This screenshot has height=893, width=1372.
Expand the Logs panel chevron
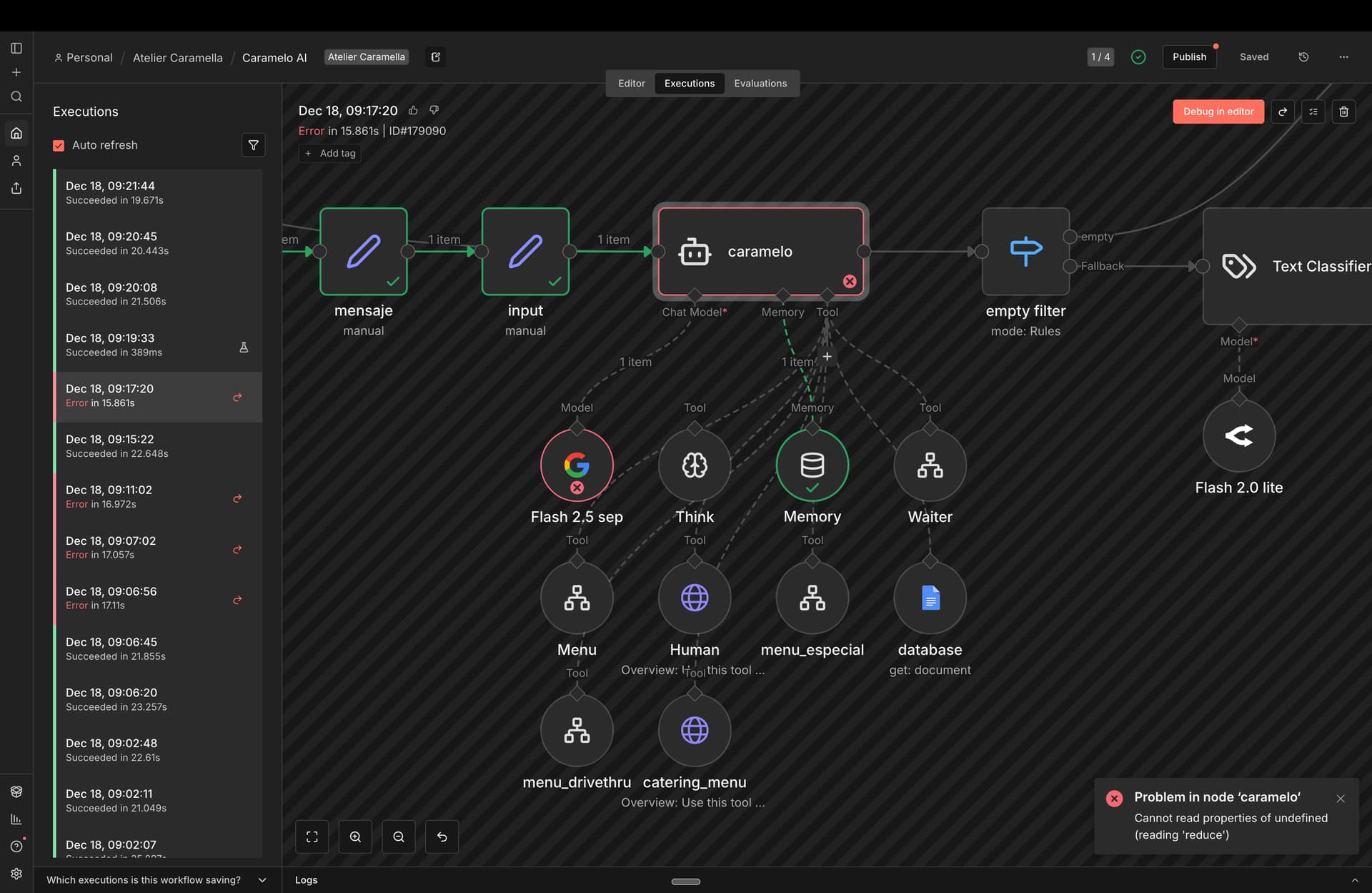click(1354, 880)
